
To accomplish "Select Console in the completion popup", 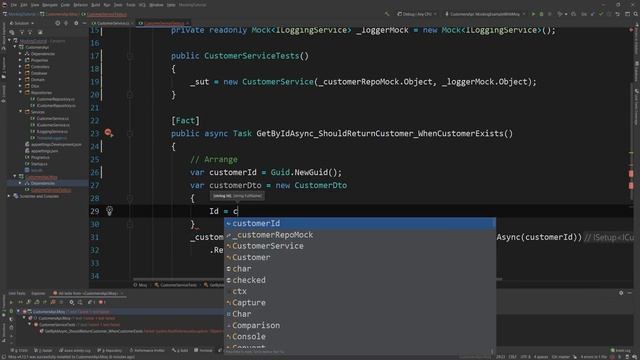I will coord(360,337).
